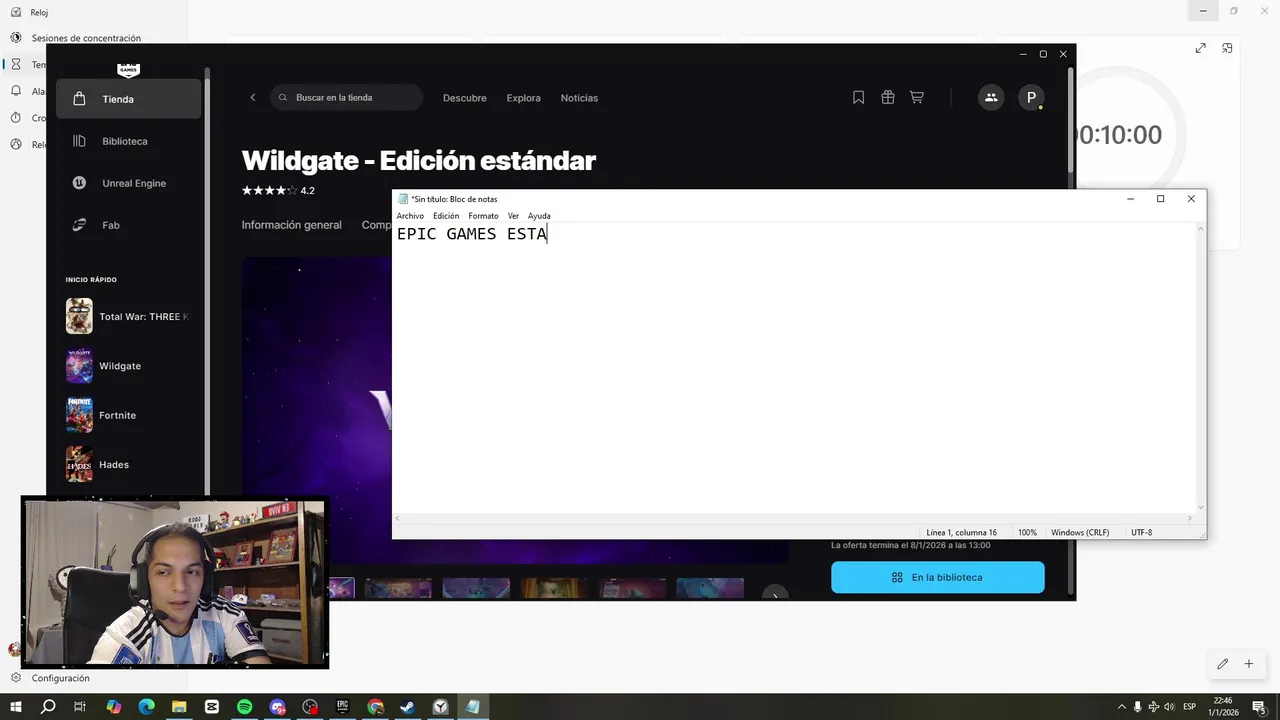Open Edición menu in Bloc de notas

(446, 216)
